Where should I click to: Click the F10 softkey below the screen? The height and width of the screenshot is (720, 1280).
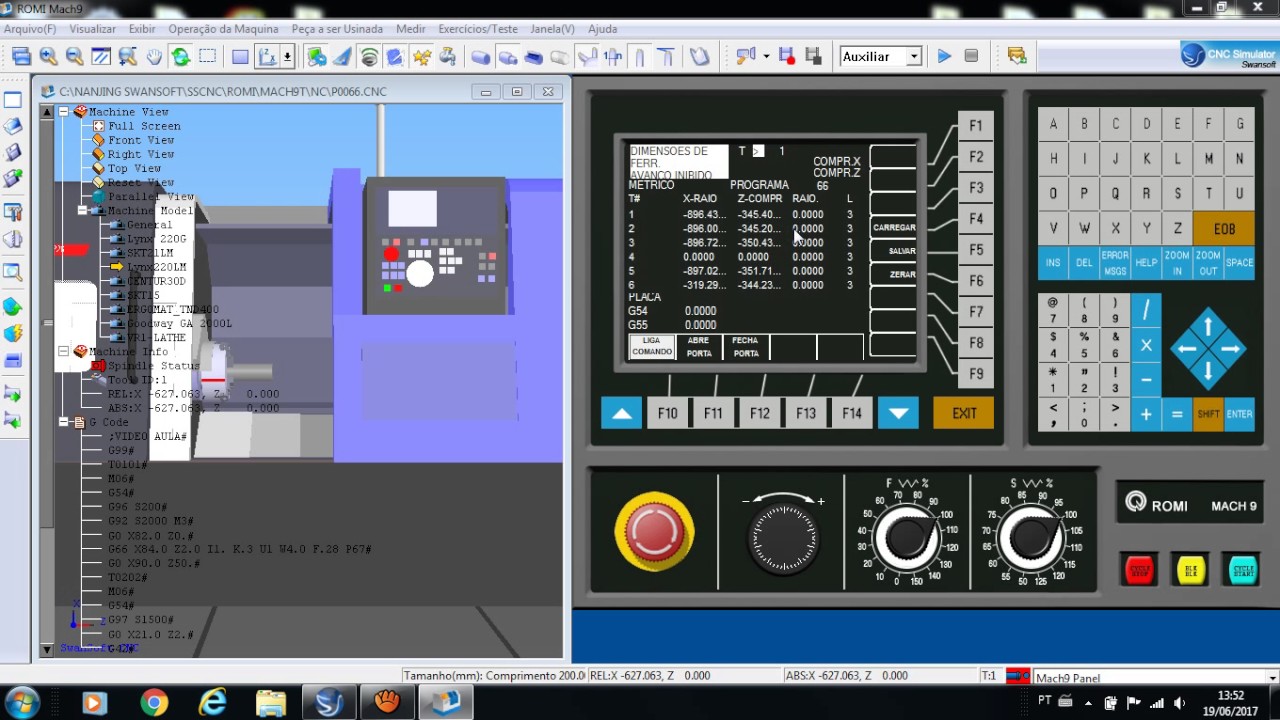tap(667, 413)
